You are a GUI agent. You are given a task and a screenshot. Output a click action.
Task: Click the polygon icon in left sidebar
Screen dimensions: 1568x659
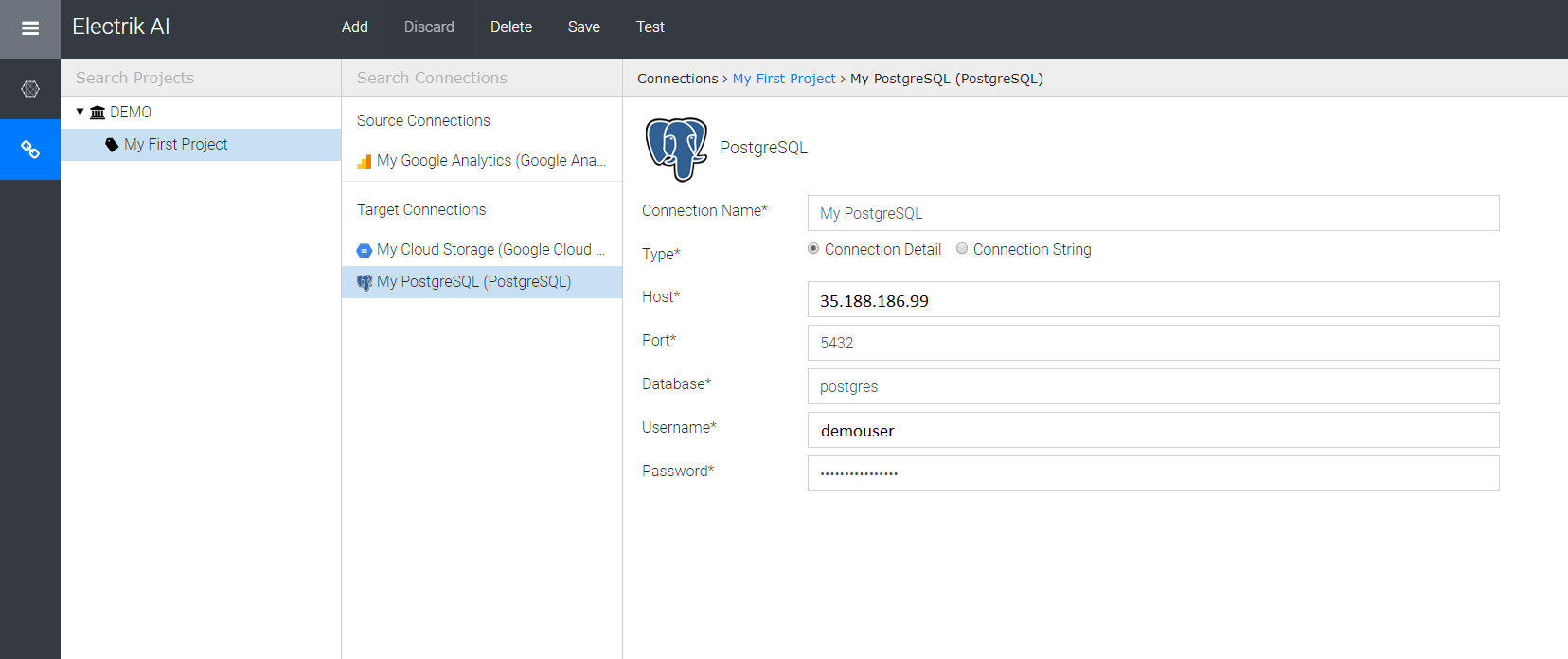coord(30,89)
